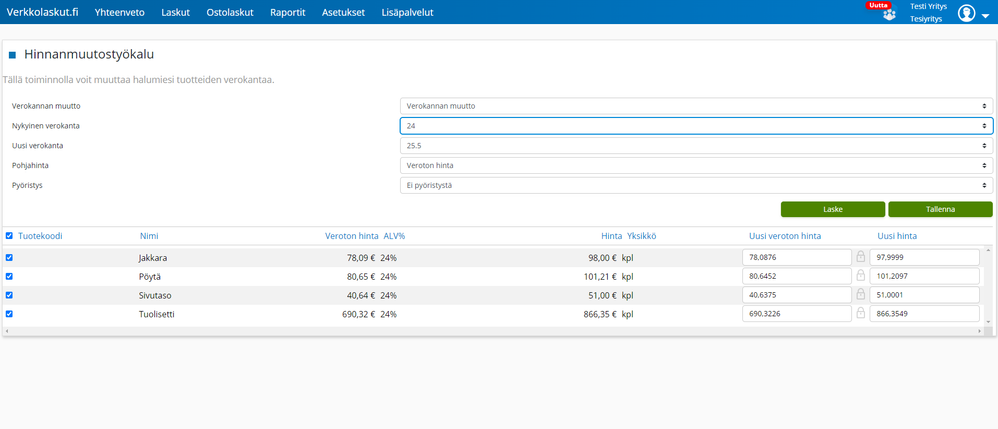Toggle the lock icon for Sivutaso
Viewport: 998px width, 429px height.
pos(861,295)
